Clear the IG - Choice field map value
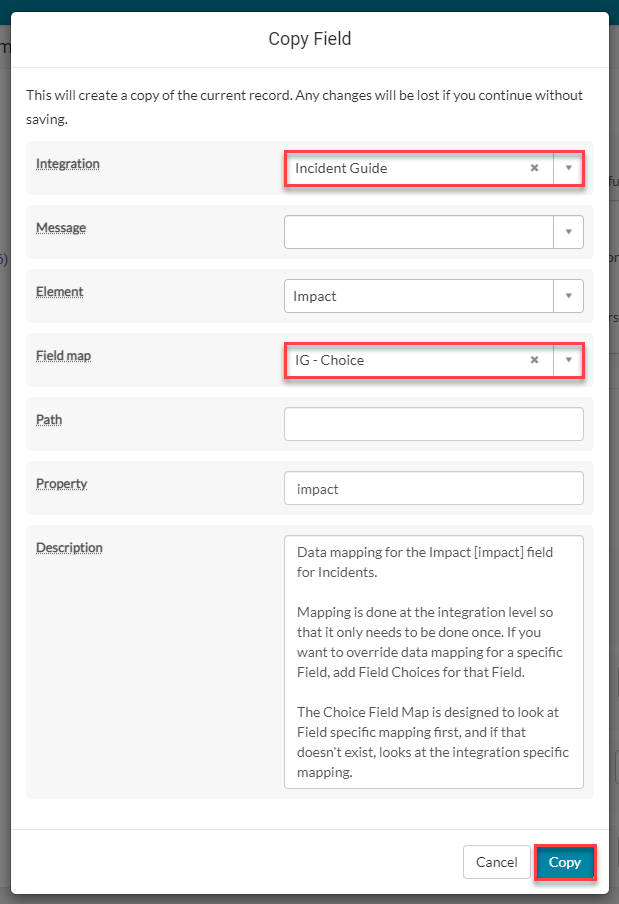Screen dimensions: 619x904 [534, 360]
